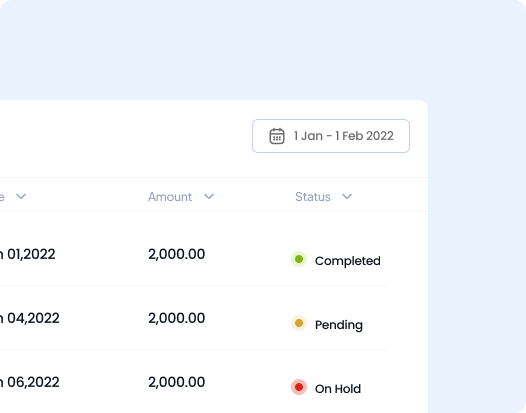Screen dimensions: 526x413
Task: Click the green Completed status dot
Action: 299,259
